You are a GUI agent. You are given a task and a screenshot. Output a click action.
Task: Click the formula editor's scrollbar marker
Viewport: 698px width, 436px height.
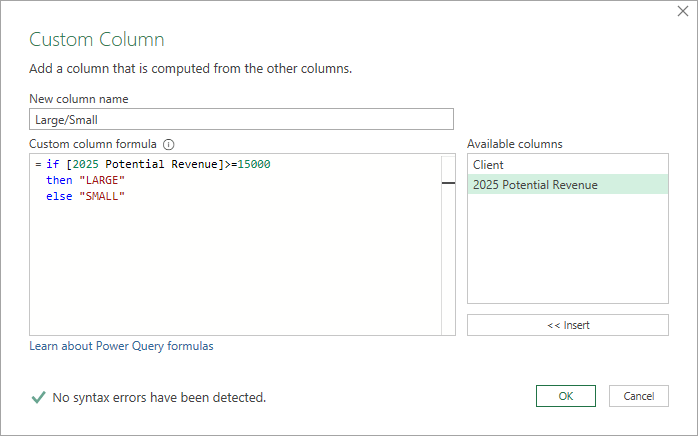448,184
